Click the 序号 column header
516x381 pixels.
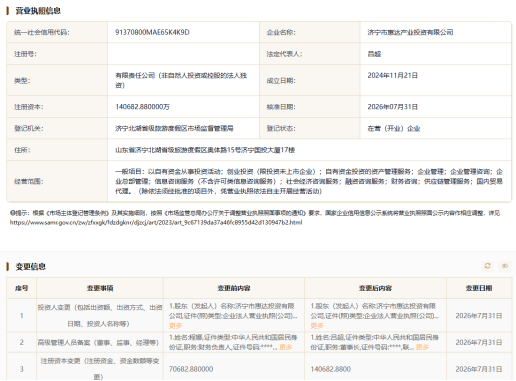pos(22,288)
